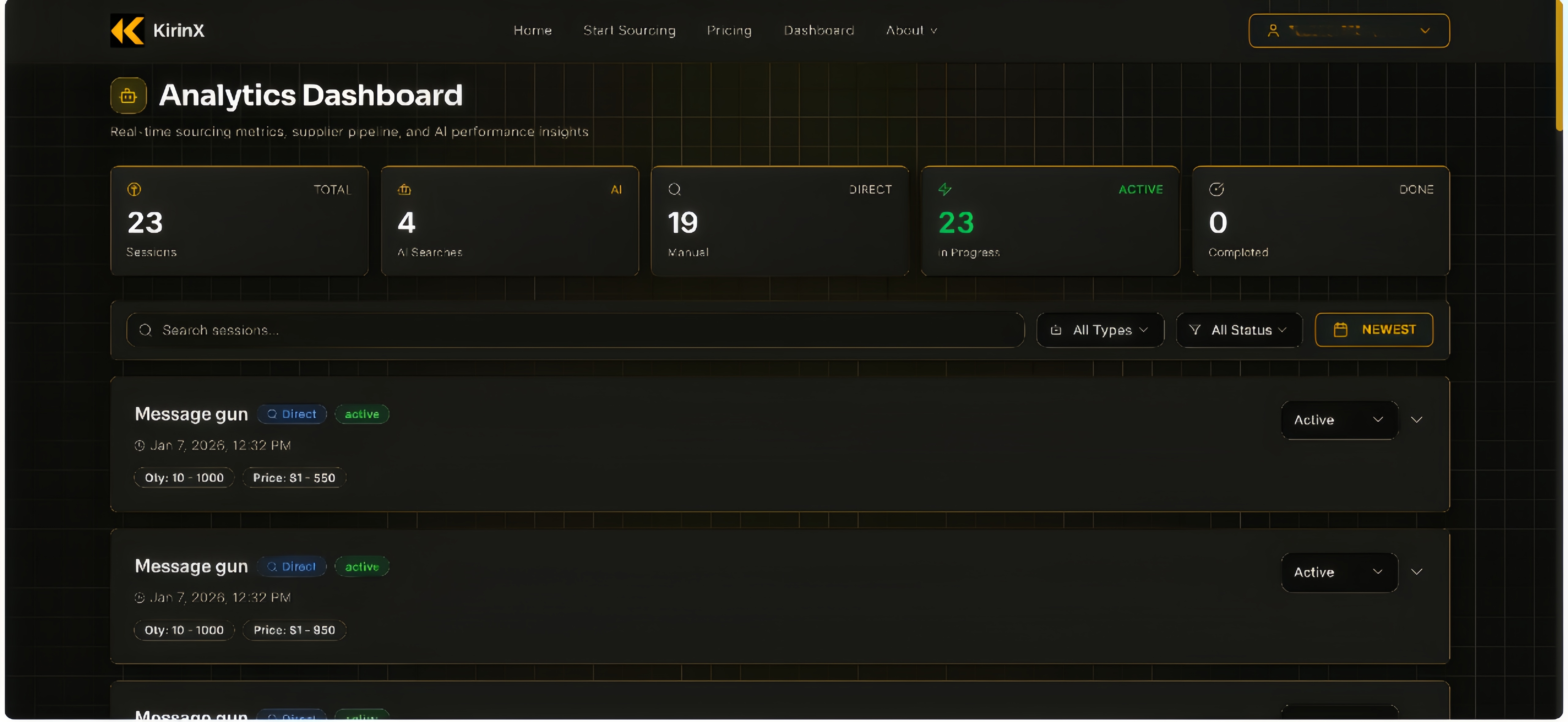The height and width of the screenshot is (722, 1568).
Task: Click the Active card lightning bolt icon
Action: coord(945,189)
